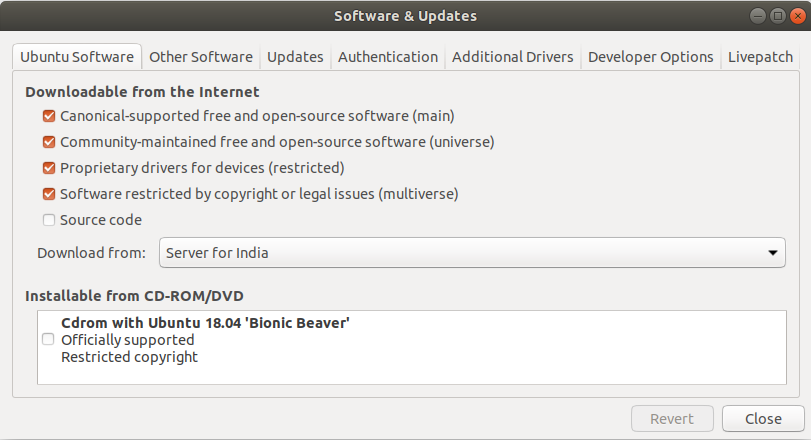Open the Livepatch tab
Viewport: 811px width, 440px height.
(760, 57)
